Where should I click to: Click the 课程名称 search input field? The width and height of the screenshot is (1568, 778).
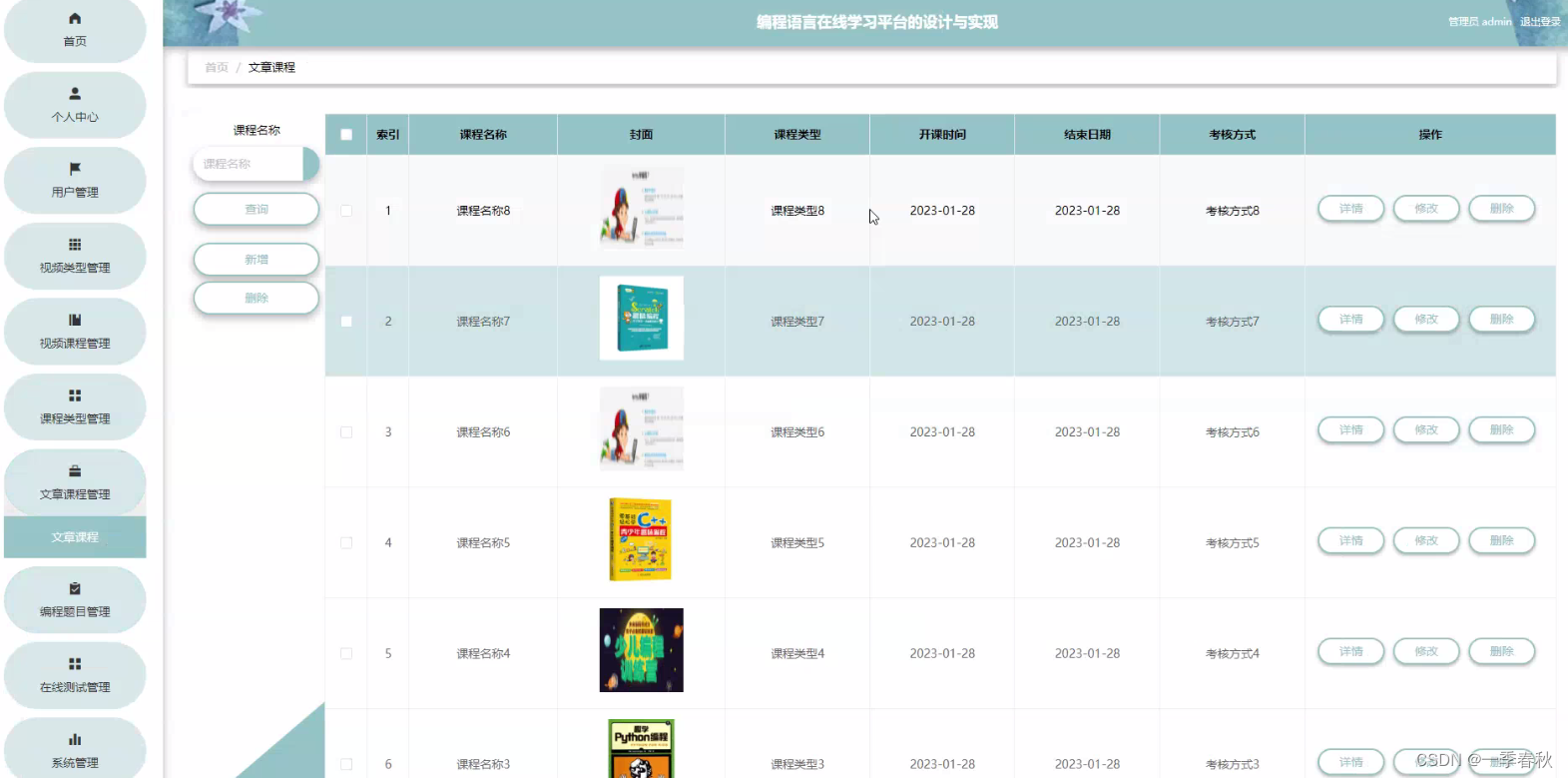coord(256,164)
